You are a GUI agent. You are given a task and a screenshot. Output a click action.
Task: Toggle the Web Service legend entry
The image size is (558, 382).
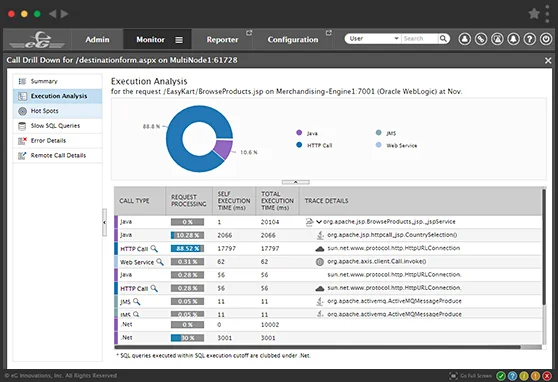pyautogui.click(x=396, y=145)
